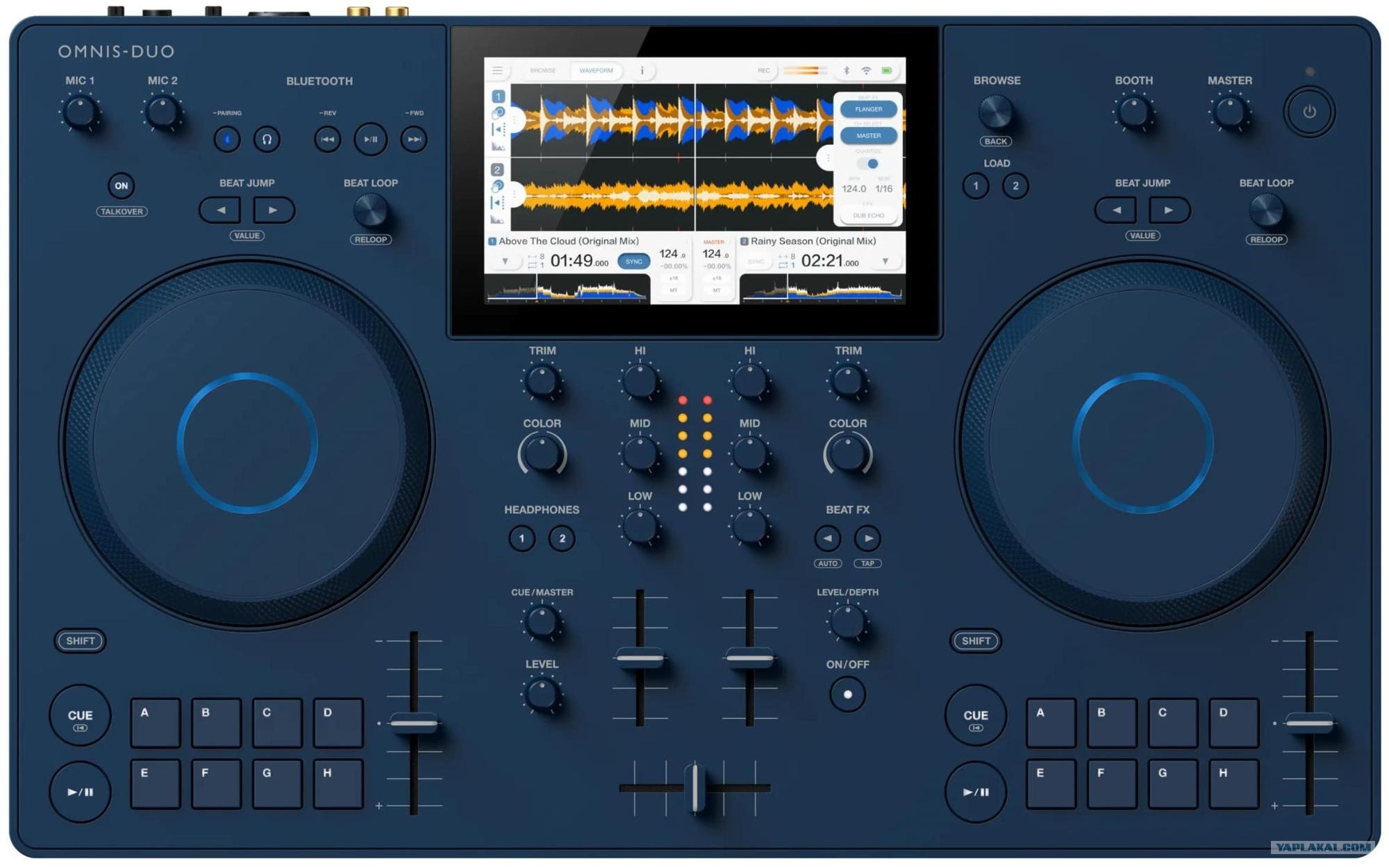Viewport: 1389px width, 868px height.
Task: Open the three-dot handle on deck 1 waveform
Action: click(515, 120)
